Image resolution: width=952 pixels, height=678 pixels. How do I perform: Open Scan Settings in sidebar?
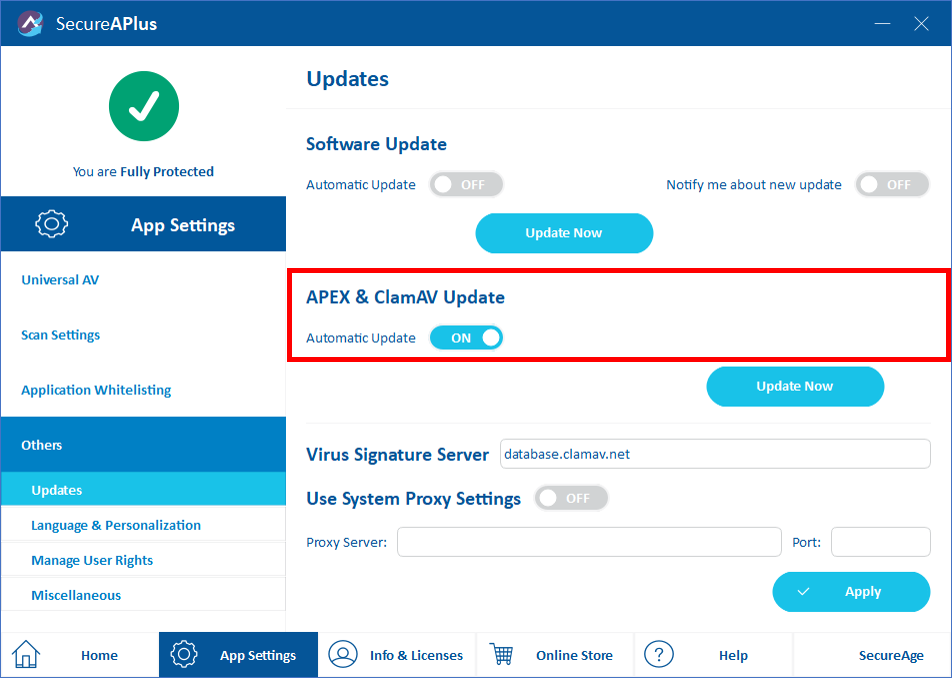(x=61, y=335)
